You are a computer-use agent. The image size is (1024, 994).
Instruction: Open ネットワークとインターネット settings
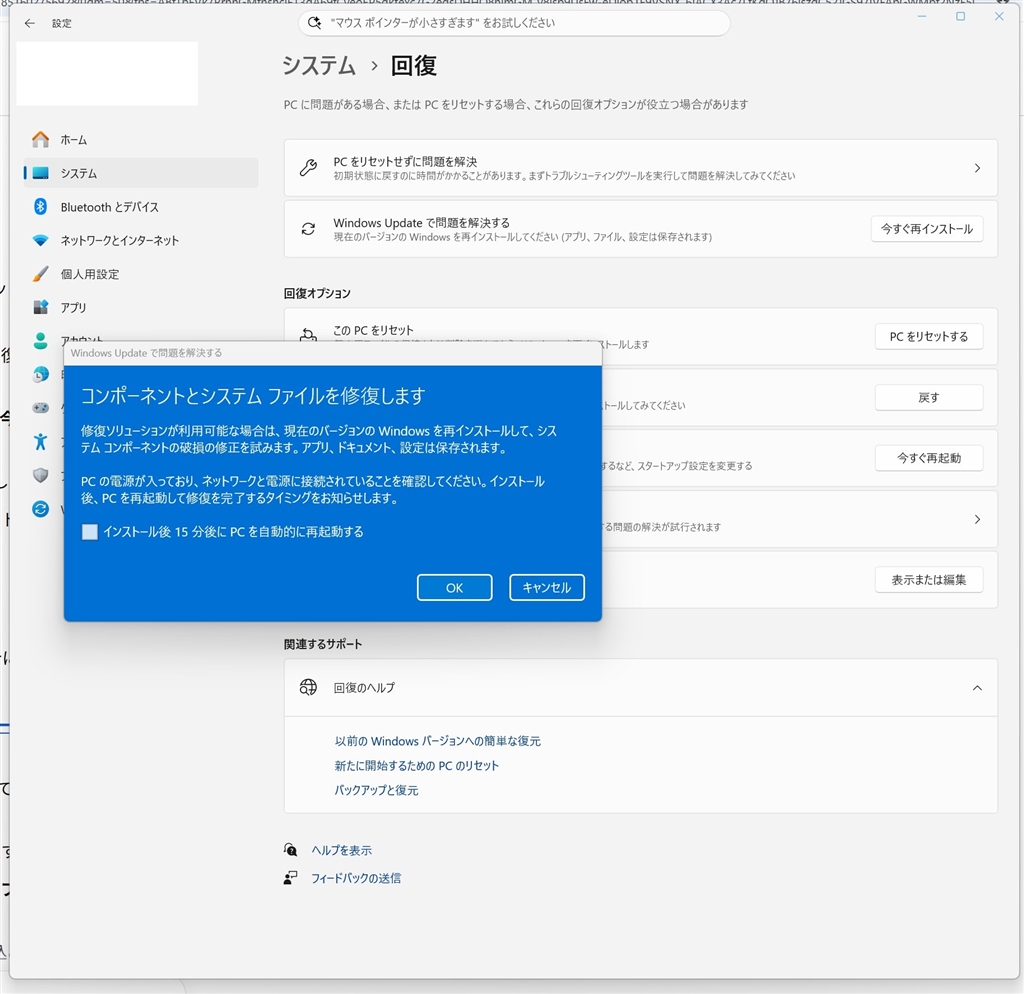tap(140, 240)
